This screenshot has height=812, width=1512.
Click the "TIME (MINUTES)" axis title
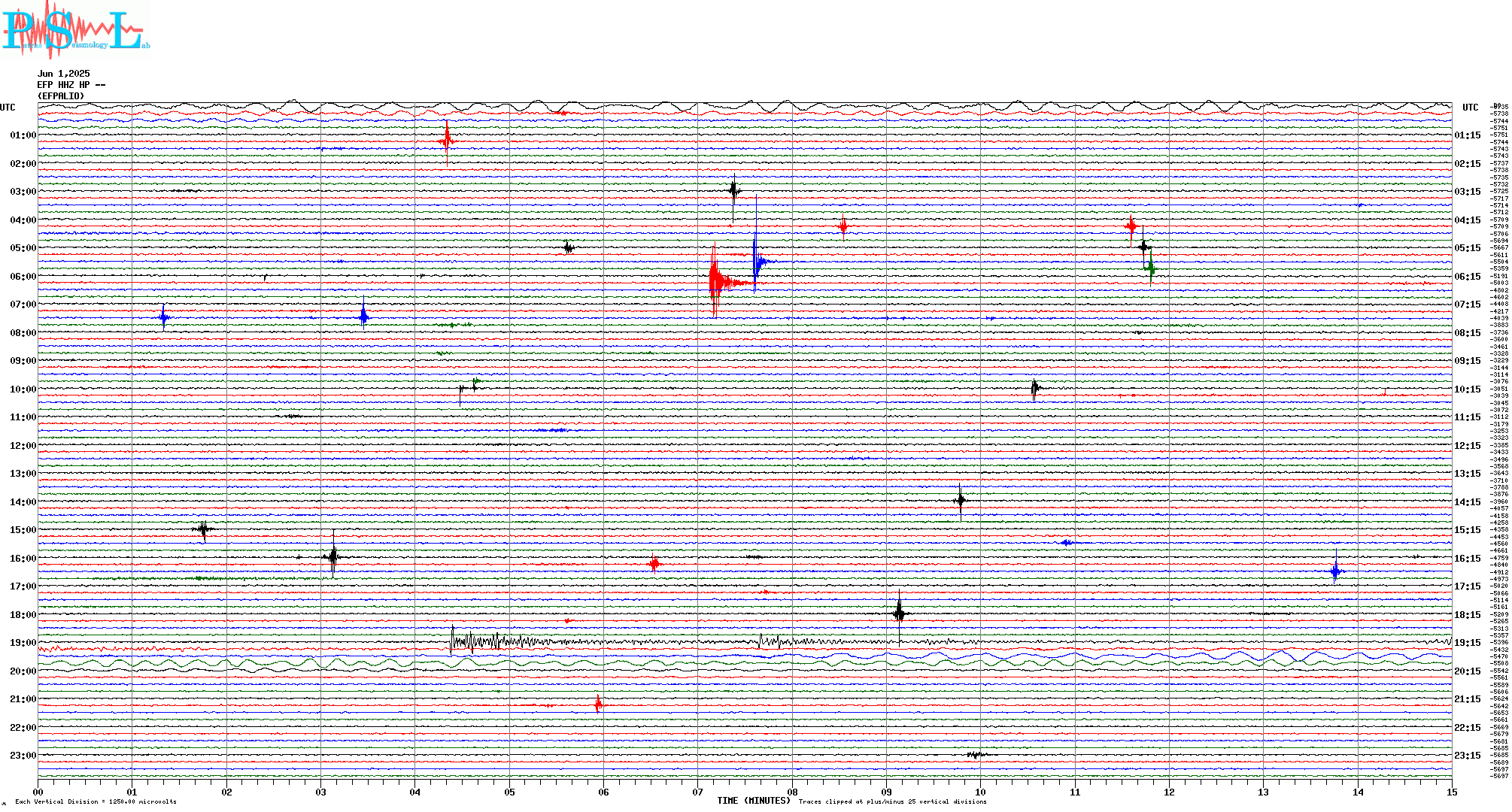coord(754,801)
